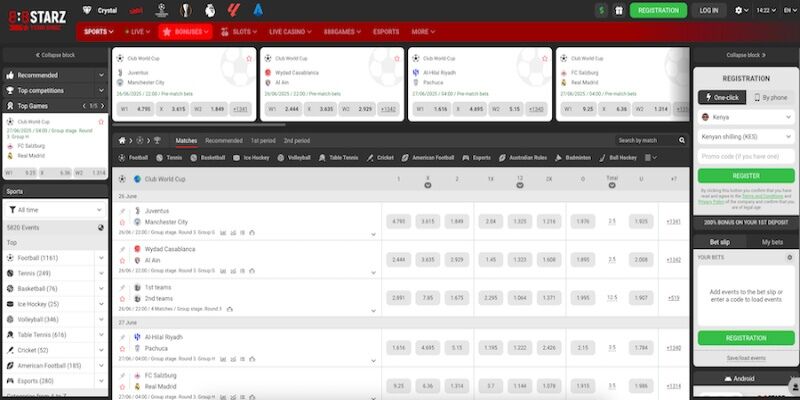The width and height of the screenshot is (800, 400).
Task: Open the Kenya country dropdown
Action: 746,117
